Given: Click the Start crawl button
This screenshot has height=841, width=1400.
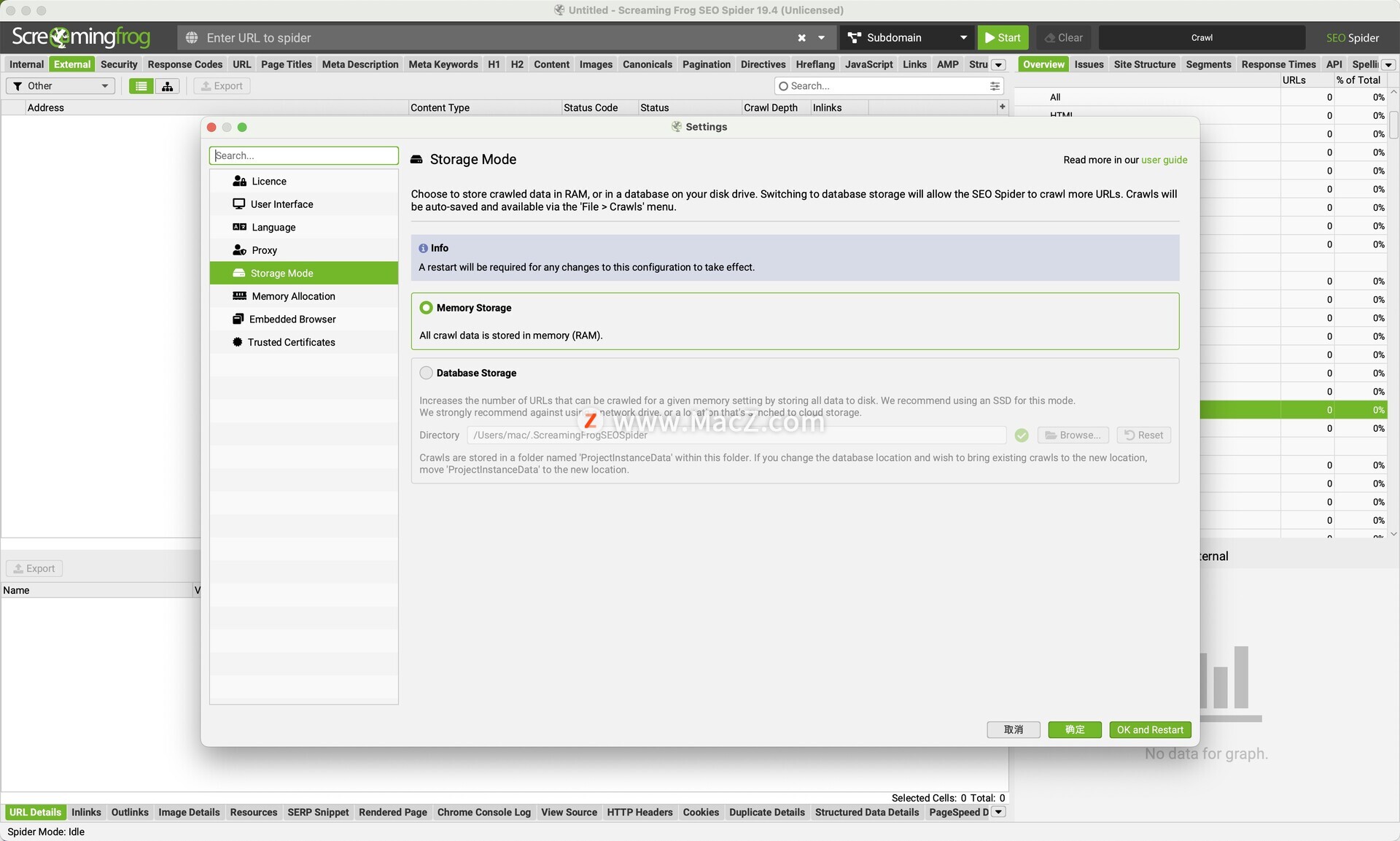Looking at the screenshot, I should point(1003,38).
